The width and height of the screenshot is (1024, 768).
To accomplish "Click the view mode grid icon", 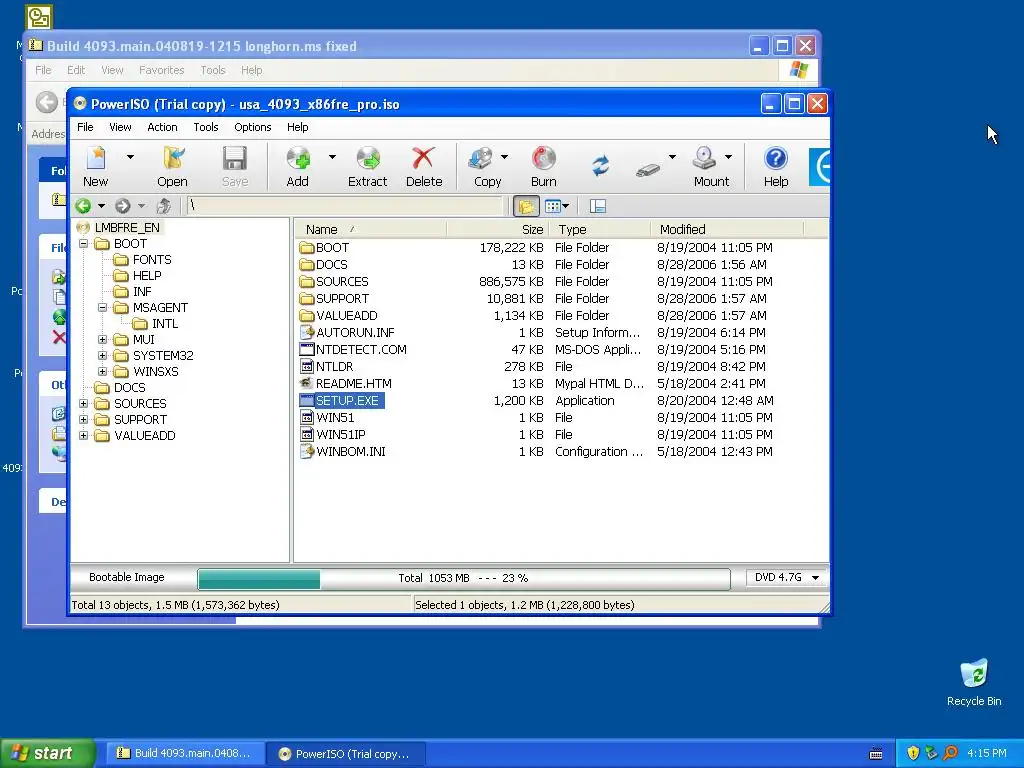I will pyautogui.click(x=552, y=206).
